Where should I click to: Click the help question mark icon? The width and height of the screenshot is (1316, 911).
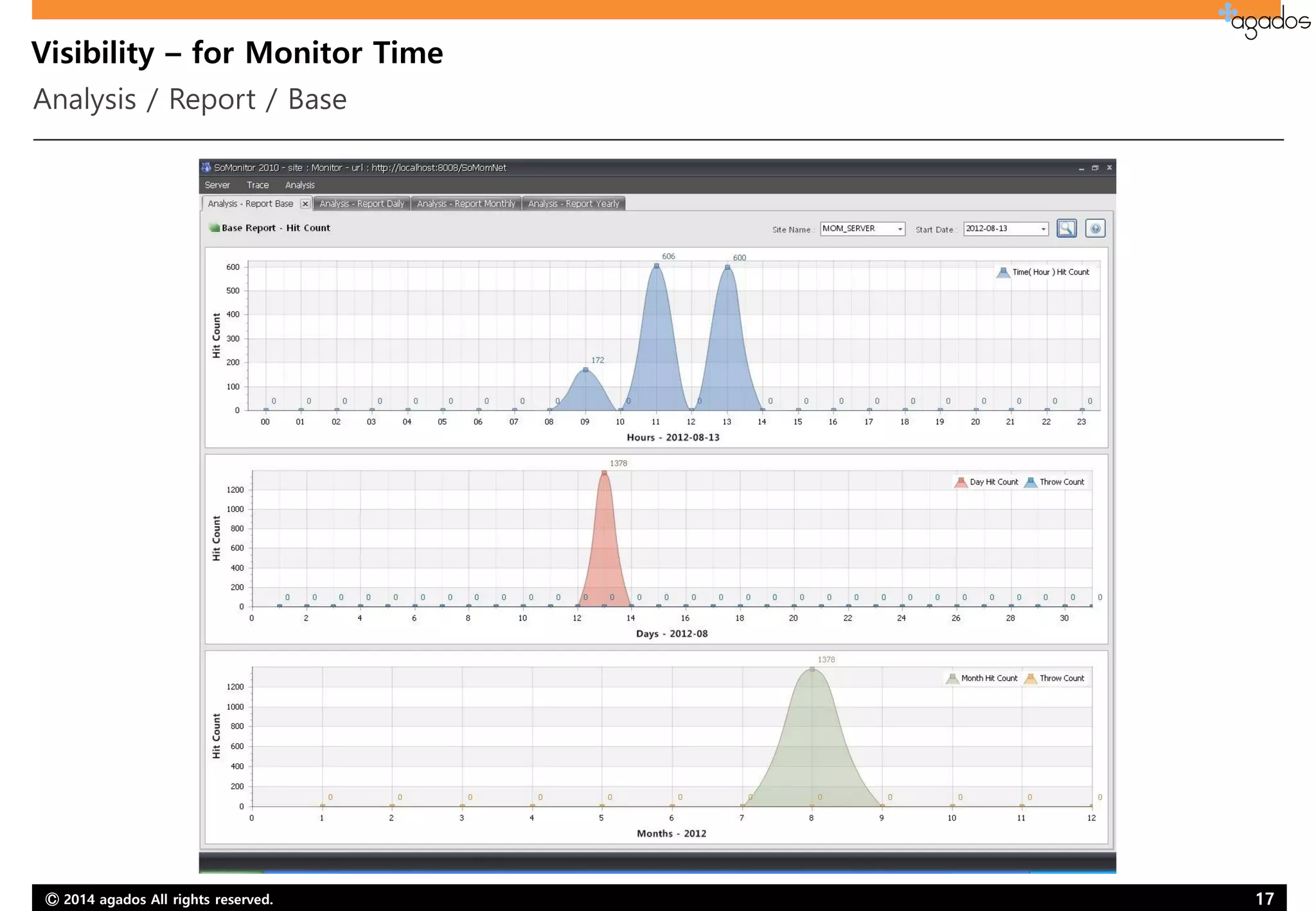[1095, 228]
